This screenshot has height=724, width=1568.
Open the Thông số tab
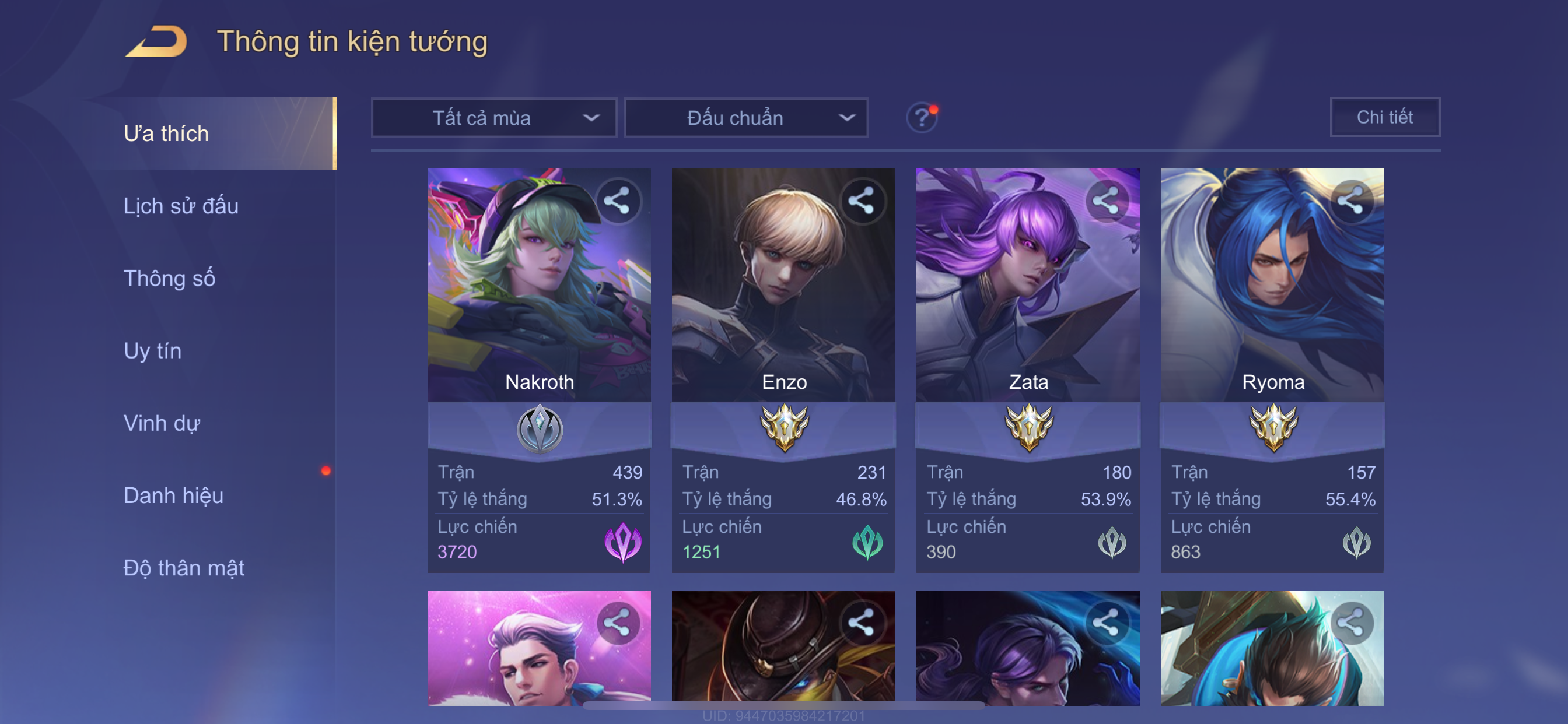(x=169, y=279)
